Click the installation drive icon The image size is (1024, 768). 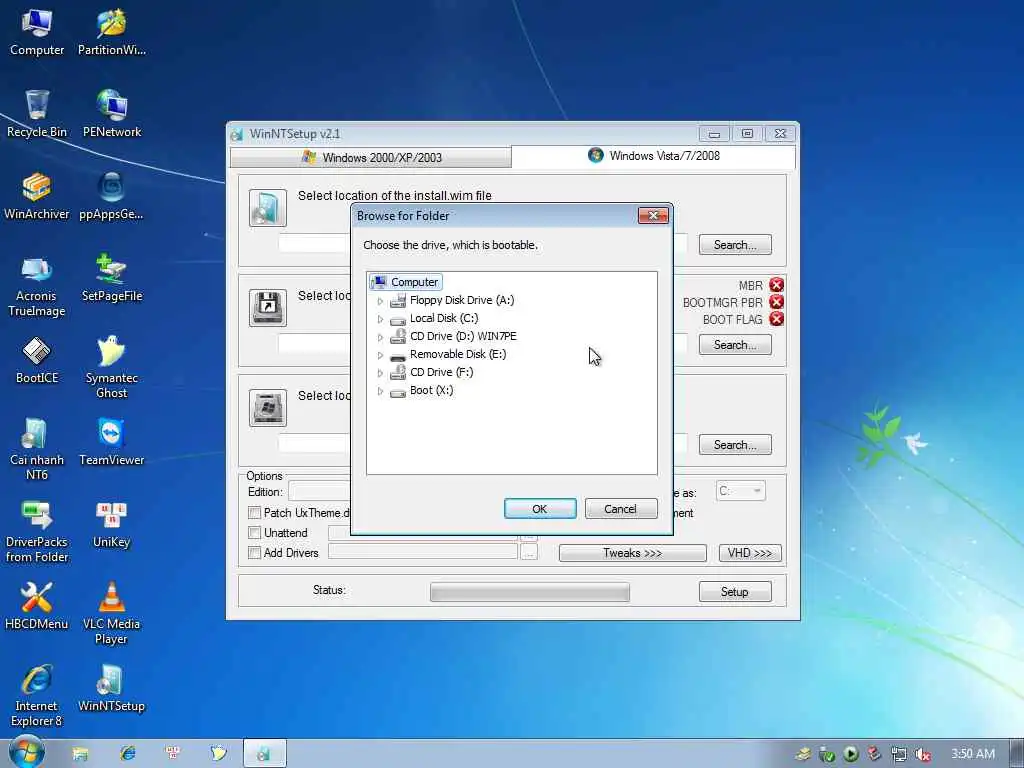click(268, 408)
